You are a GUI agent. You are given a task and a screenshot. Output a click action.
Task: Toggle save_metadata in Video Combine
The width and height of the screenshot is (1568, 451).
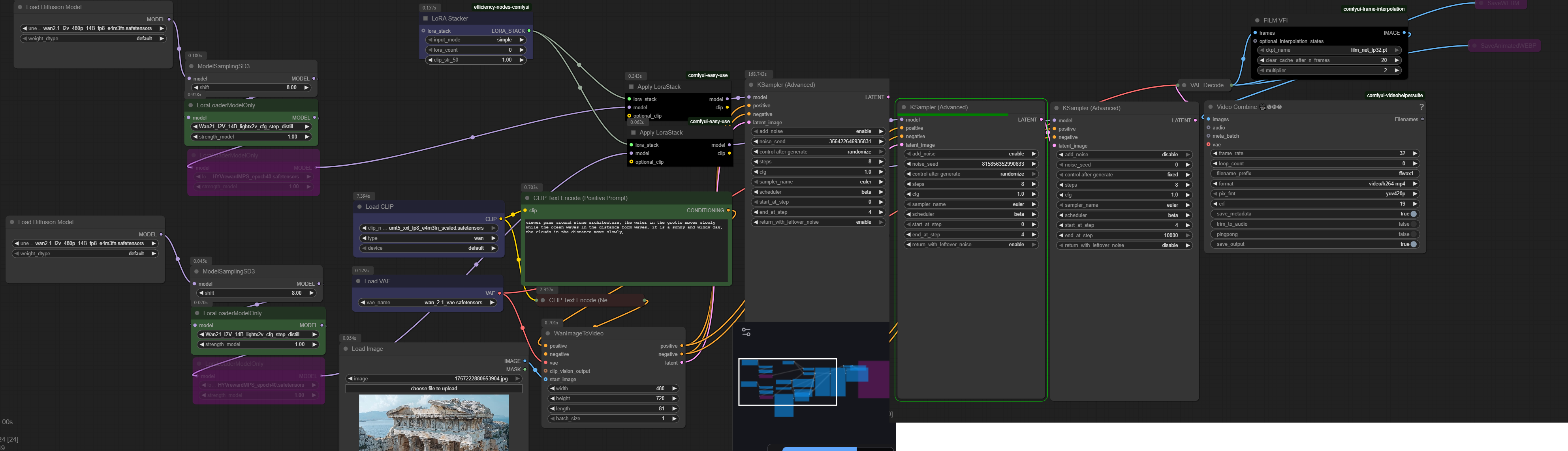click(x=1414, y=214)
